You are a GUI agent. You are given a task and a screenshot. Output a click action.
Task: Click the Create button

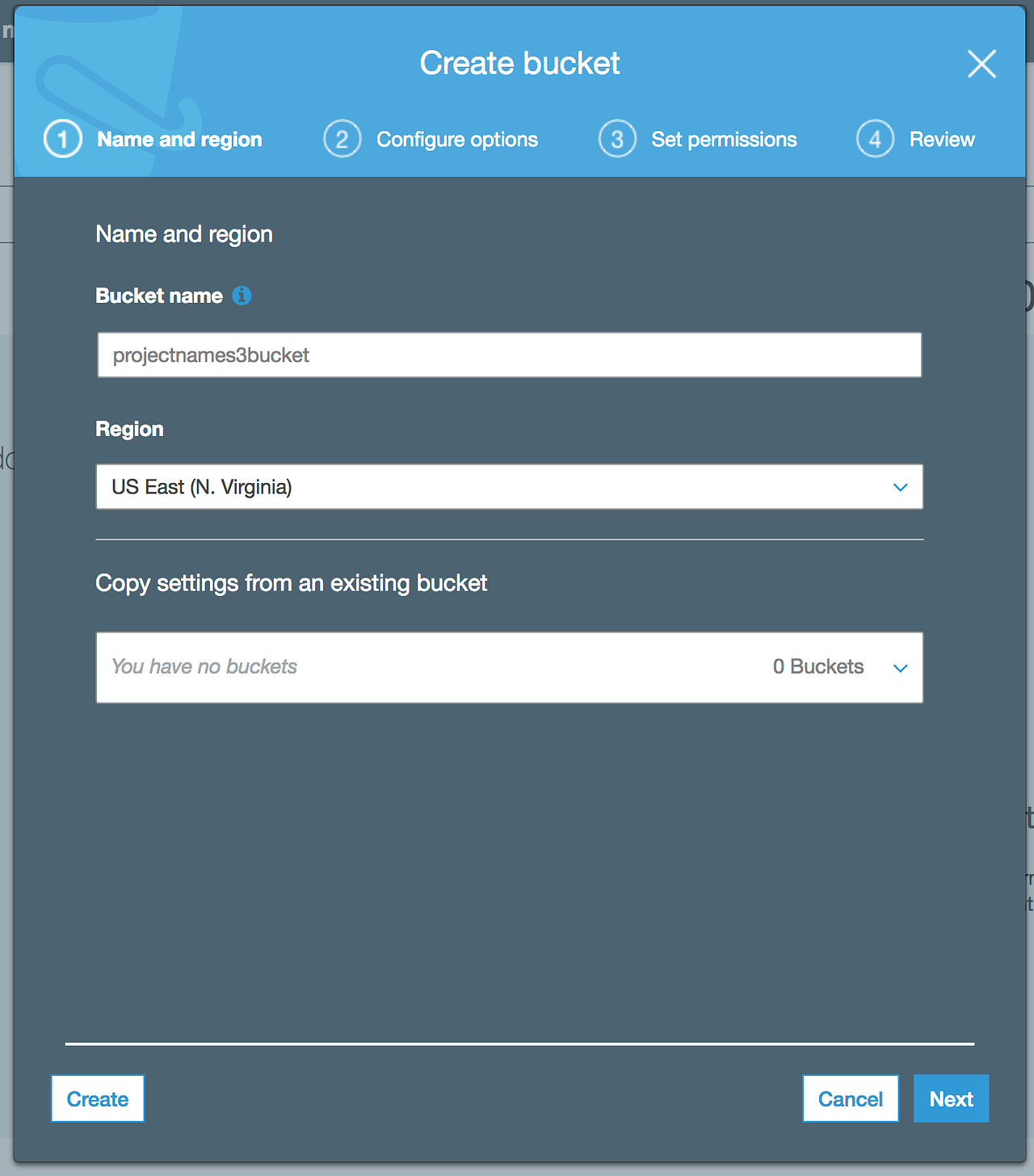point(97,1098)
